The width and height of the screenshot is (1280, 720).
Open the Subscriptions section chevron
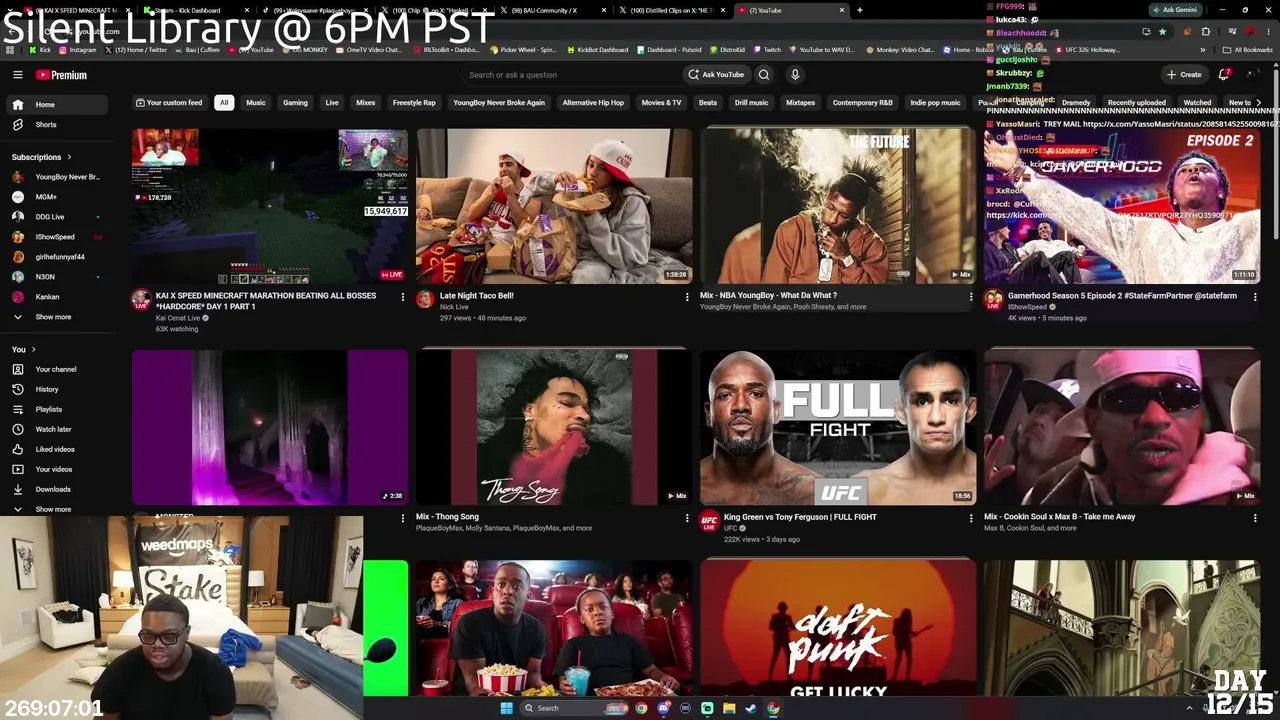pos(69,157)
